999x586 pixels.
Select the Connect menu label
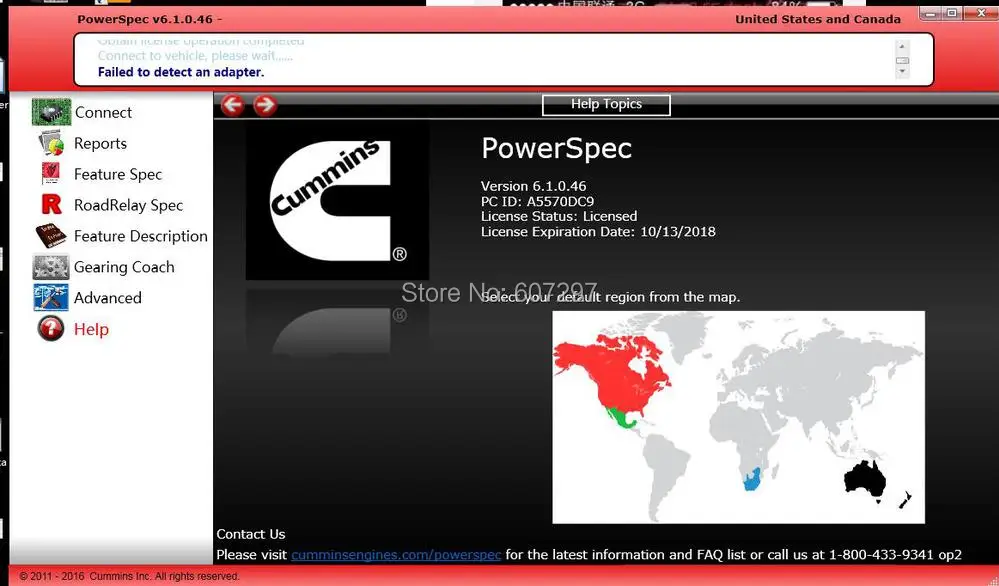(x=103, y=113)
